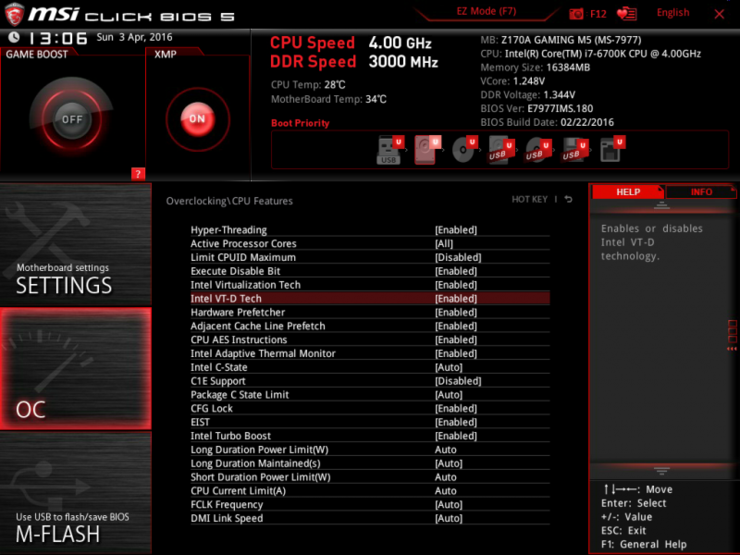740x555 pixels.
Task: Take a screenshot with the F12 camera icon
Action: point(576,14)
